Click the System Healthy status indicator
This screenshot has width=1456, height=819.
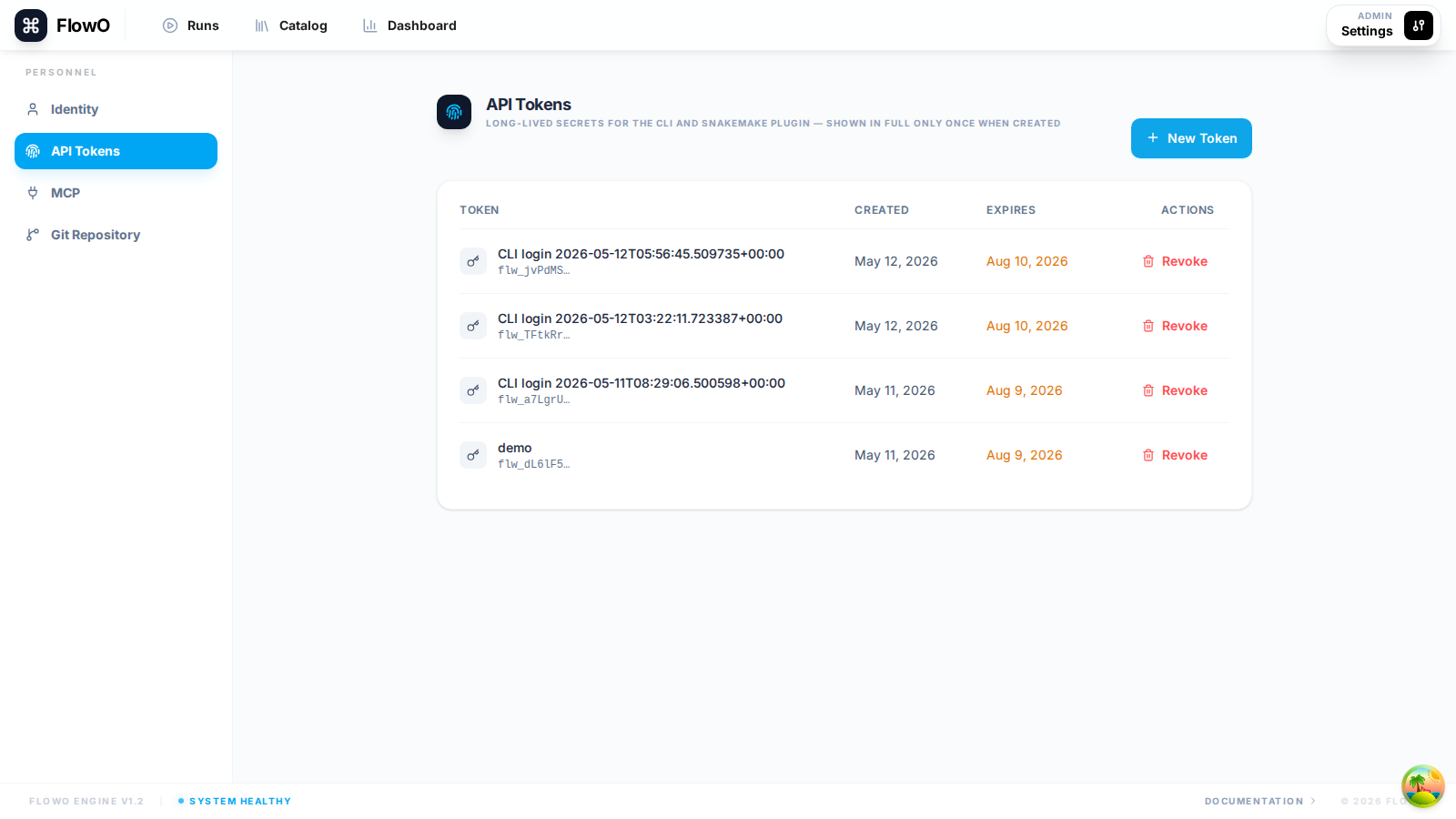coord(235,802)
